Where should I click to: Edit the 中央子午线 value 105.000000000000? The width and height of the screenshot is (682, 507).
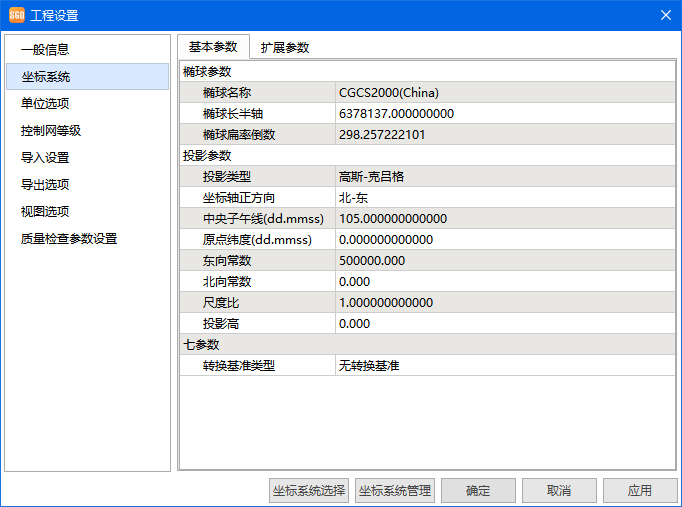(x=505, y=218)
